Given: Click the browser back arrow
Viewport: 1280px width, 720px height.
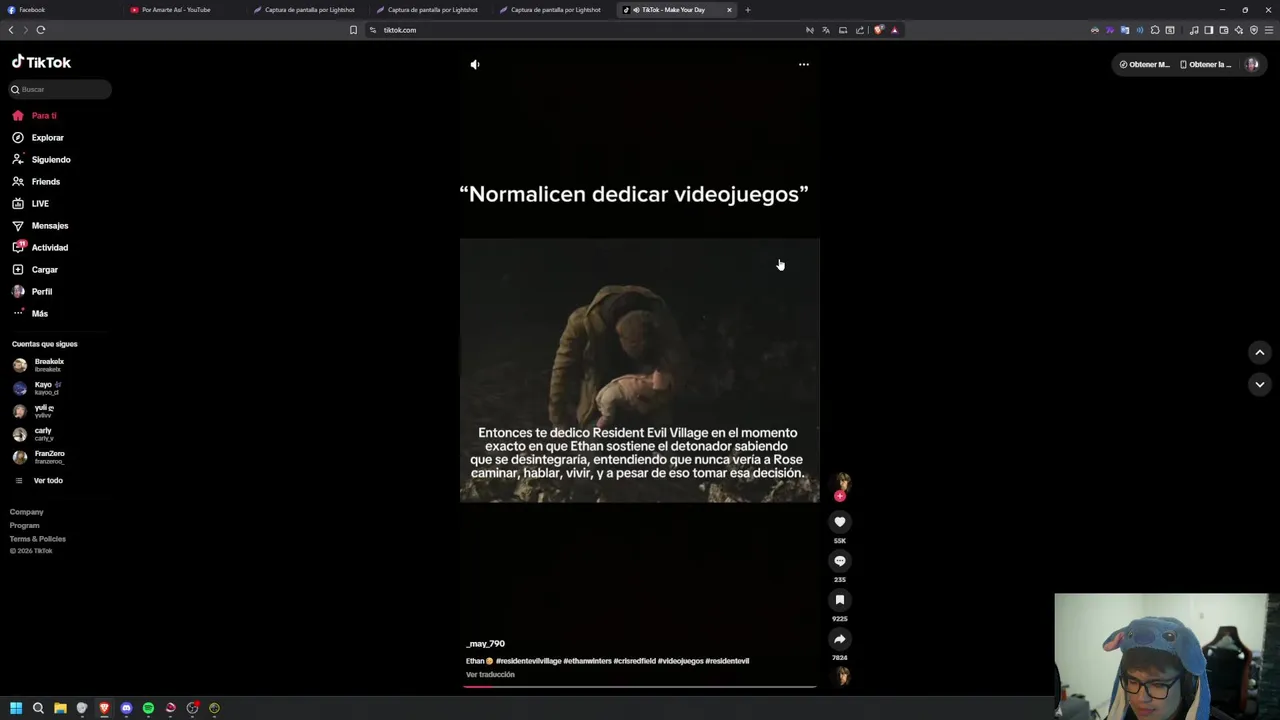Looking at the screenshot, I should click(11, 30).
